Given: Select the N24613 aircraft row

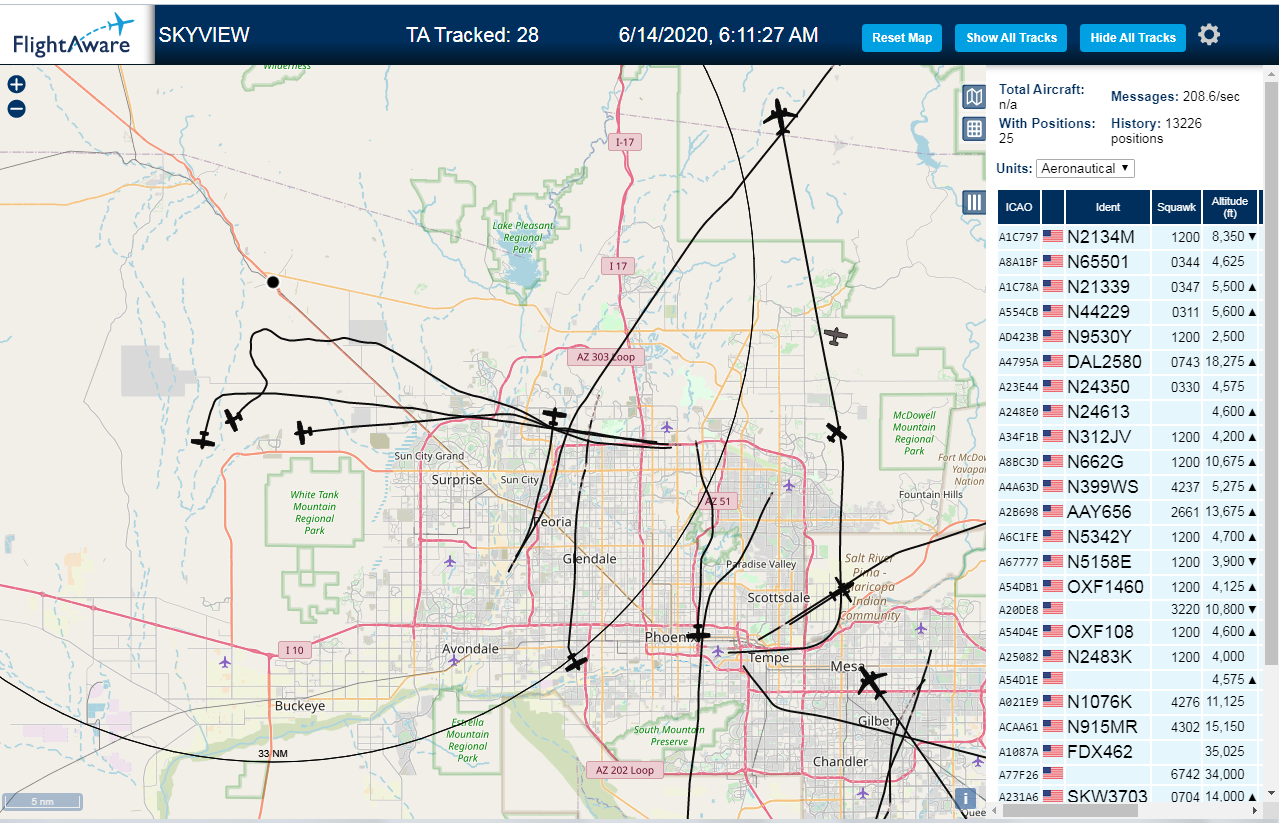Looking at the screenshot, I should click(1129, 411).
